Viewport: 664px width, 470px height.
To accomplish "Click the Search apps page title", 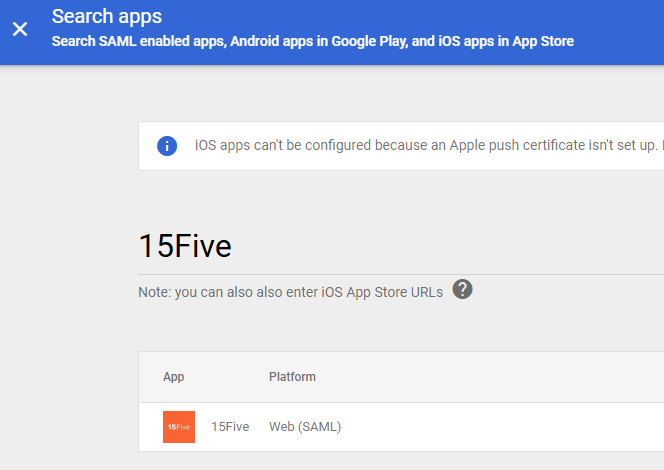I will pos(107,16).
